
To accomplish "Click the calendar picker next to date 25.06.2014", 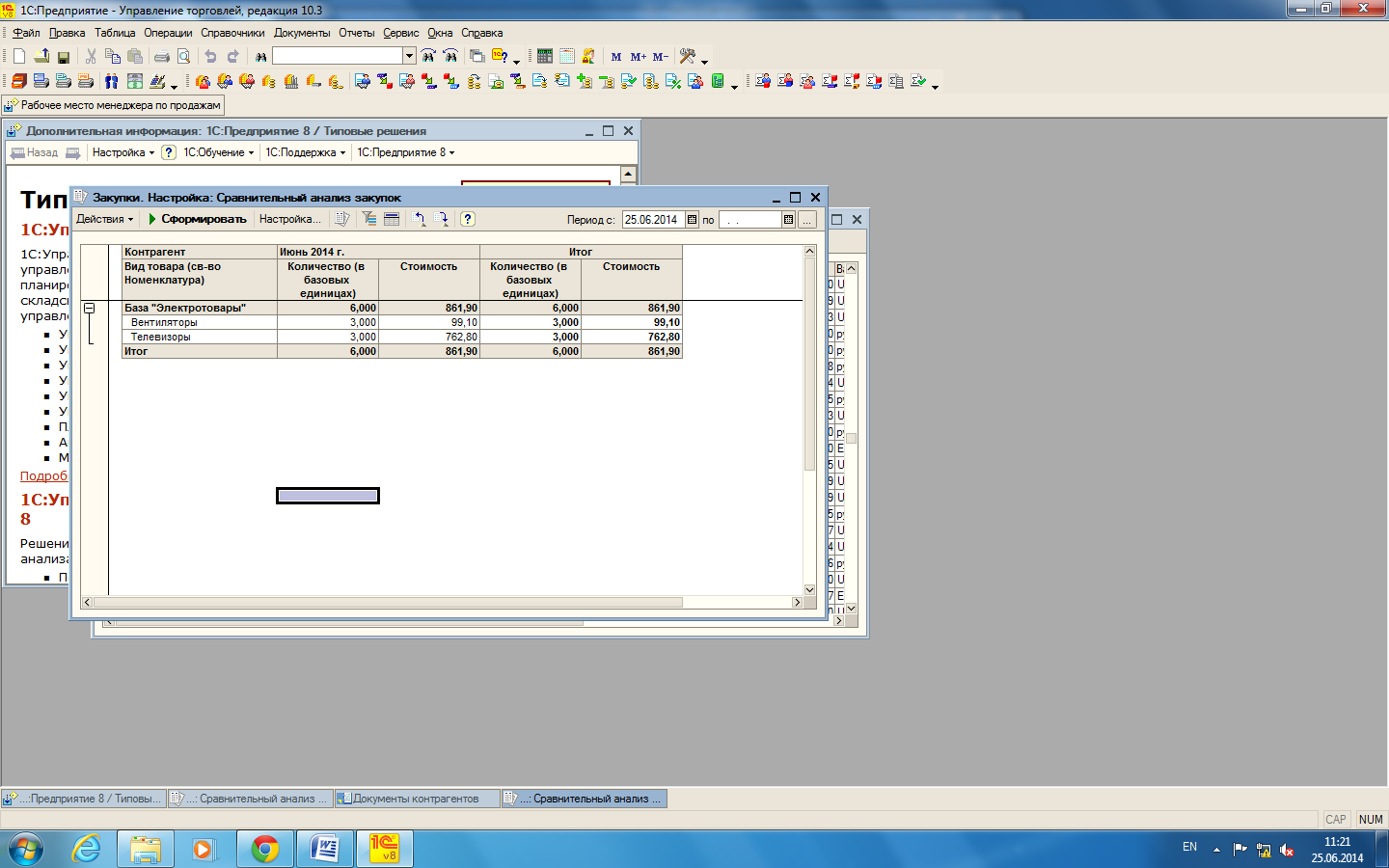I will (x=692, y=220).
